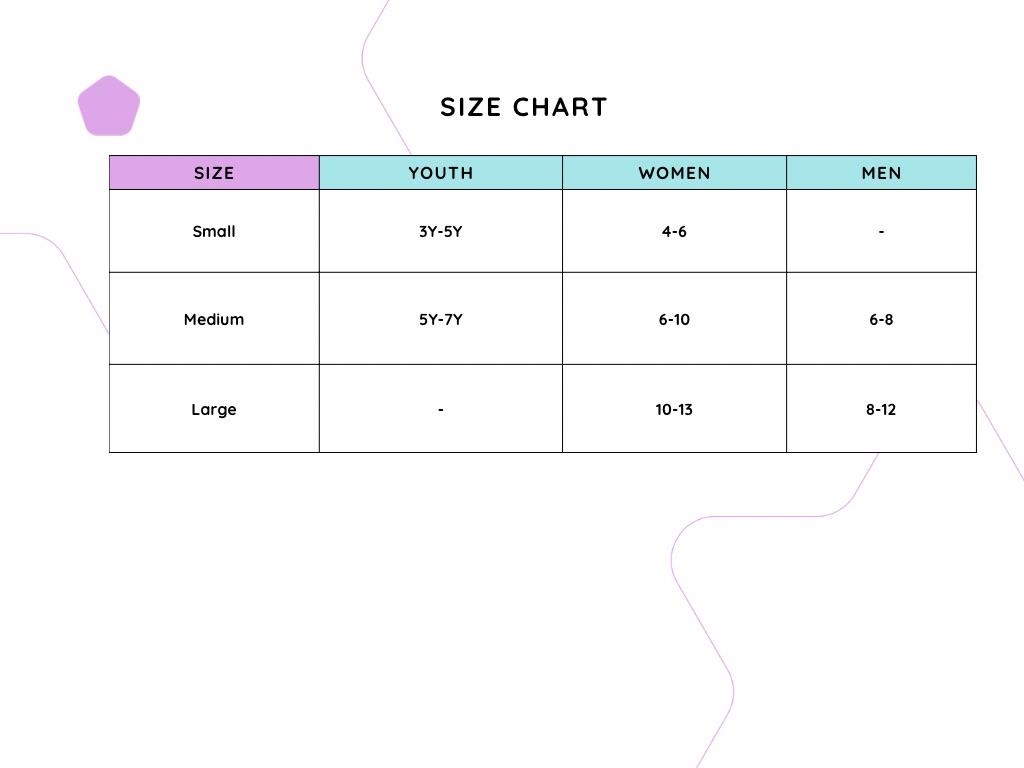Image resolution: width=1024 pixels, height=768 pixels.
Task: Click the Large row label
Action: coord(214,409)
